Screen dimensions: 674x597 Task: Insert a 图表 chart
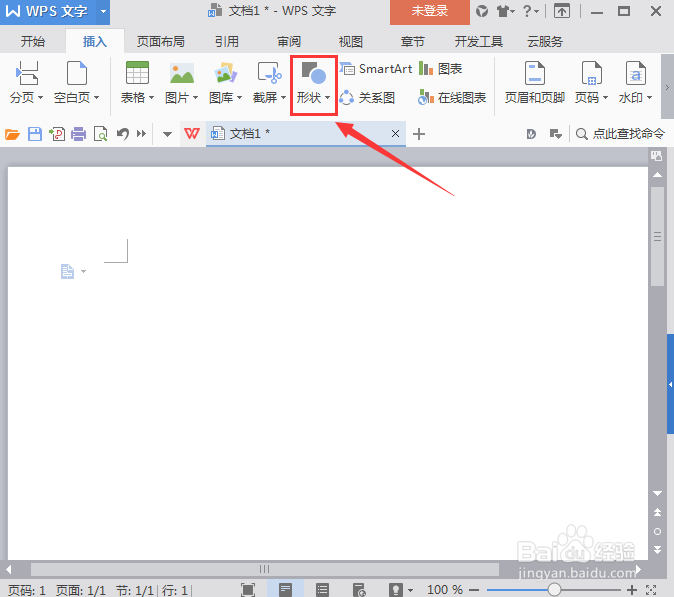click(441, 69)
